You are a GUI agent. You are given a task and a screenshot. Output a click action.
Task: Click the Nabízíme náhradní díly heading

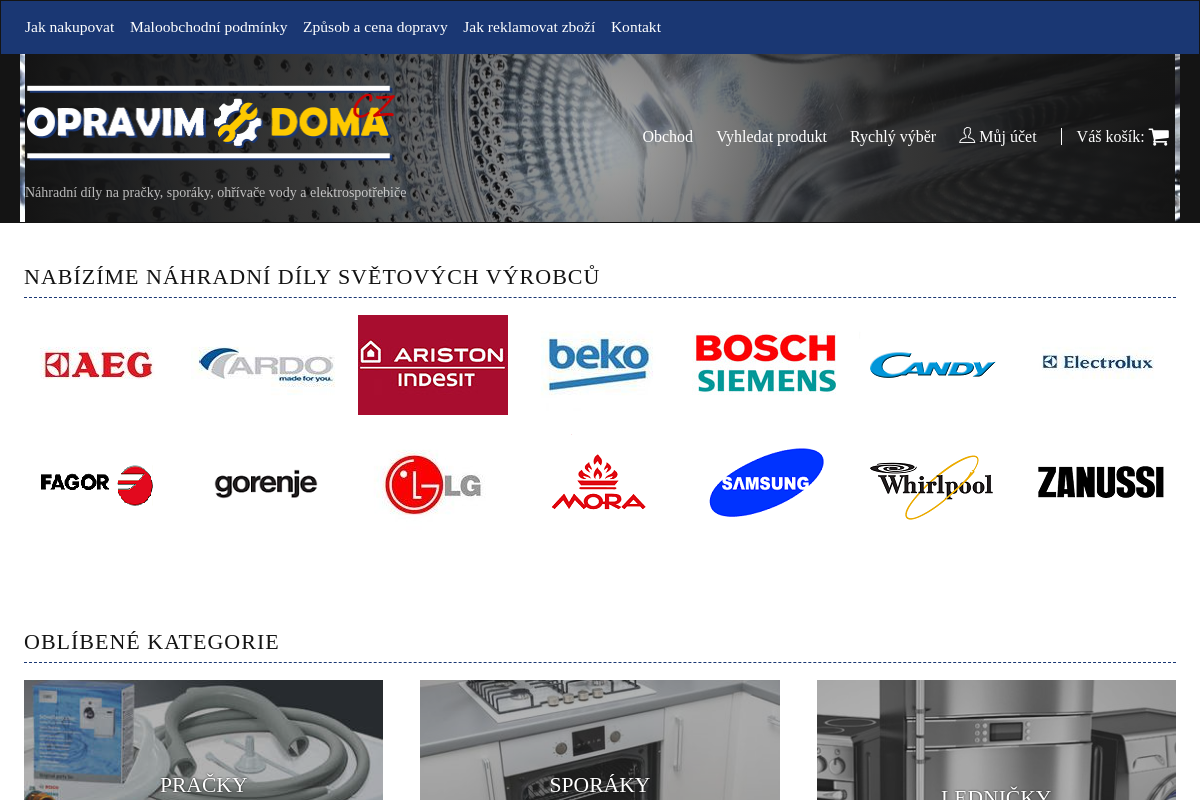[x=312, y=277]
